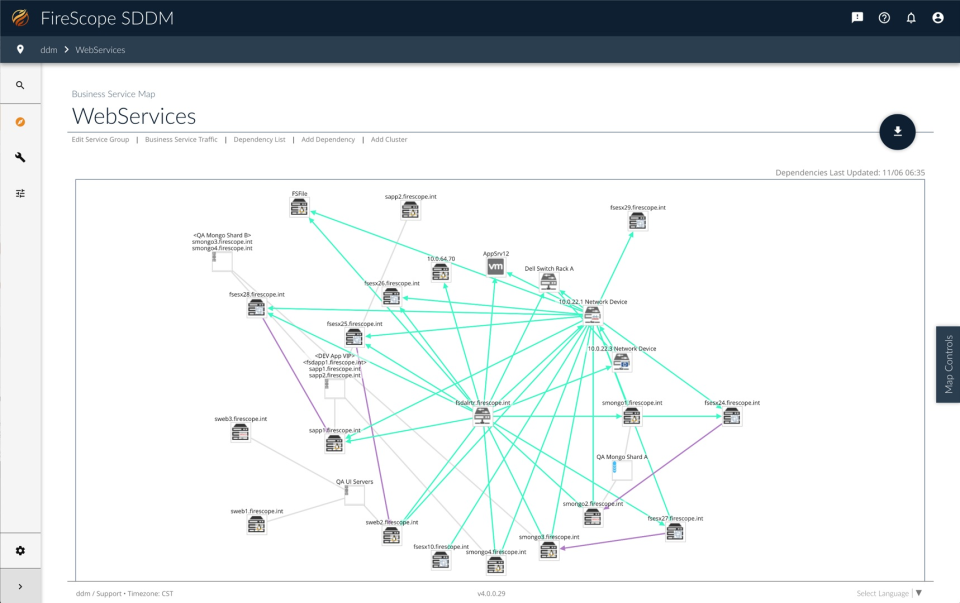Click the FireScope flame logo
The height and width of the screenshot is (603, 960).
[x=20, y=18]
